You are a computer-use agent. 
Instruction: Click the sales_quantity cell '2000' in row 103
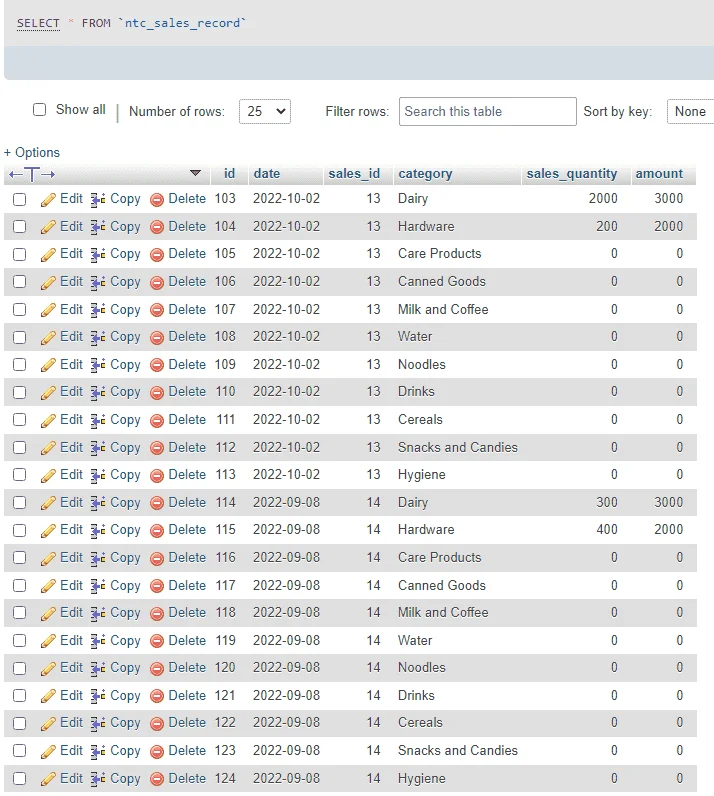coord(603,198)
